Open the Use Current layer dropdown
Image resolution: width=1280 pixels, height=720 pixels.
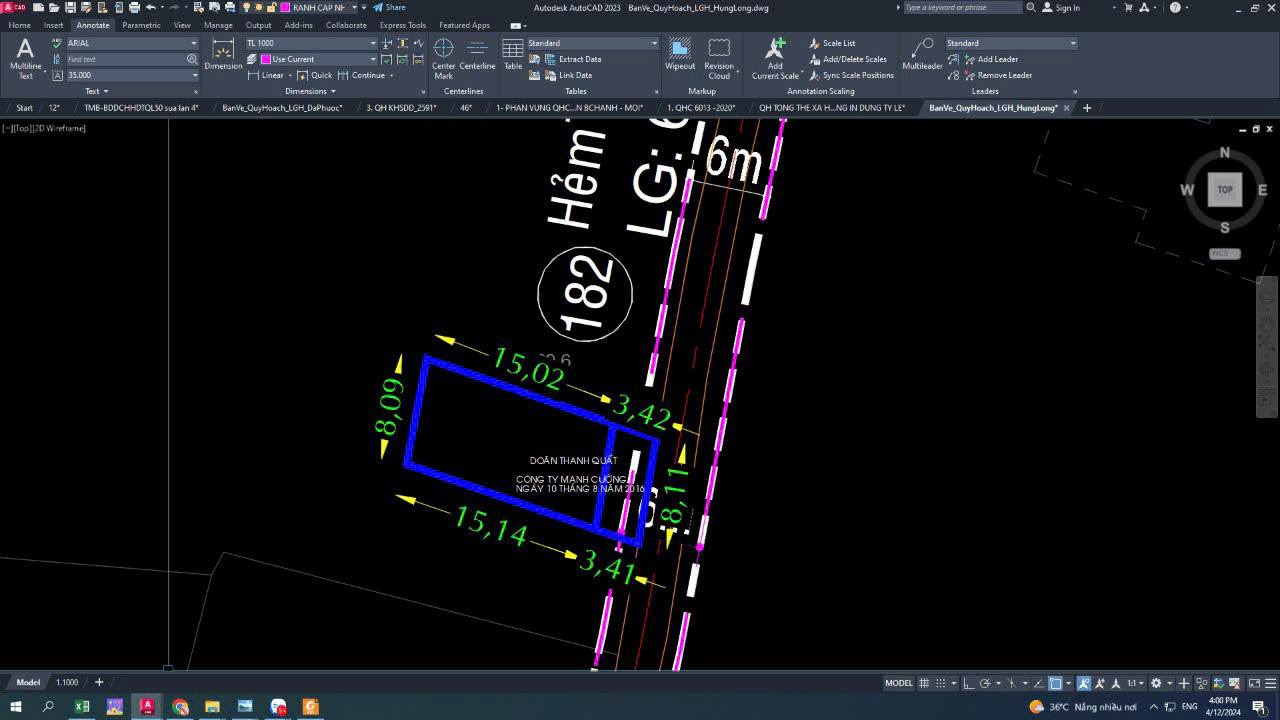point(372,59)
